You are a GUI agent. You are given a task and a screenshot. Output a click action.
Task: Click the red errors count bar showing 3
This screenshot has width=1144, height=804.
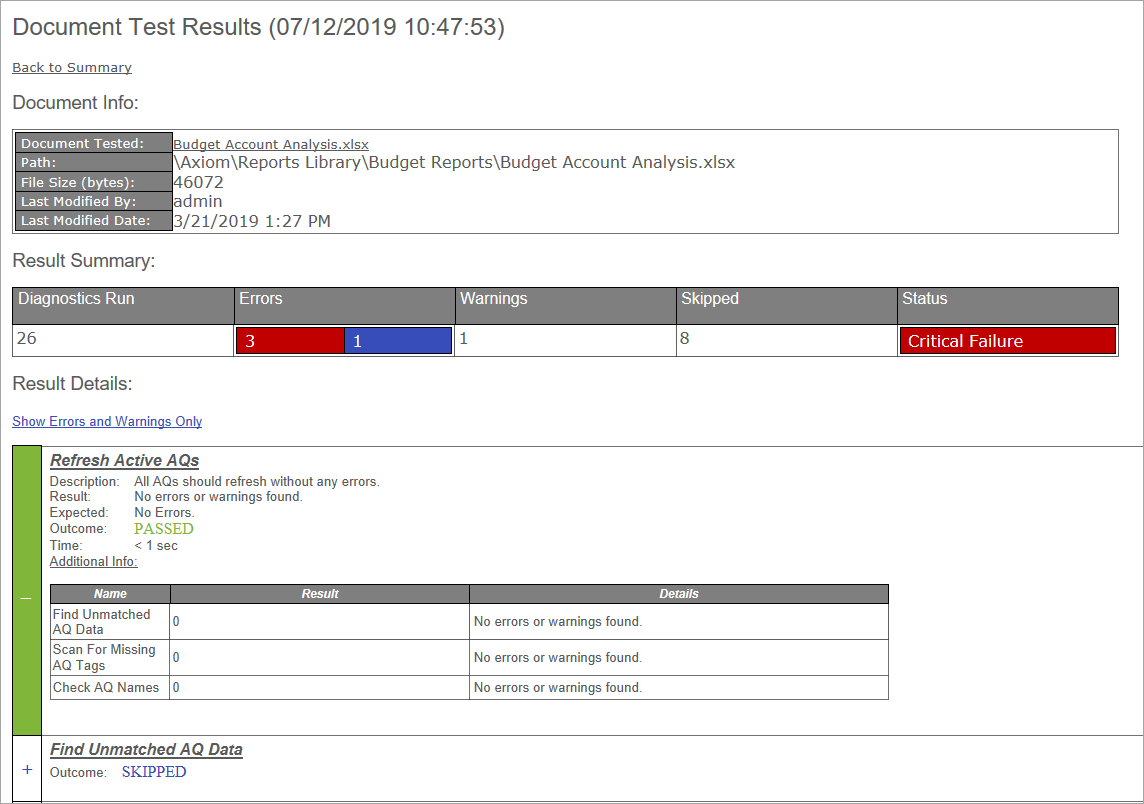tap(290, 341)
